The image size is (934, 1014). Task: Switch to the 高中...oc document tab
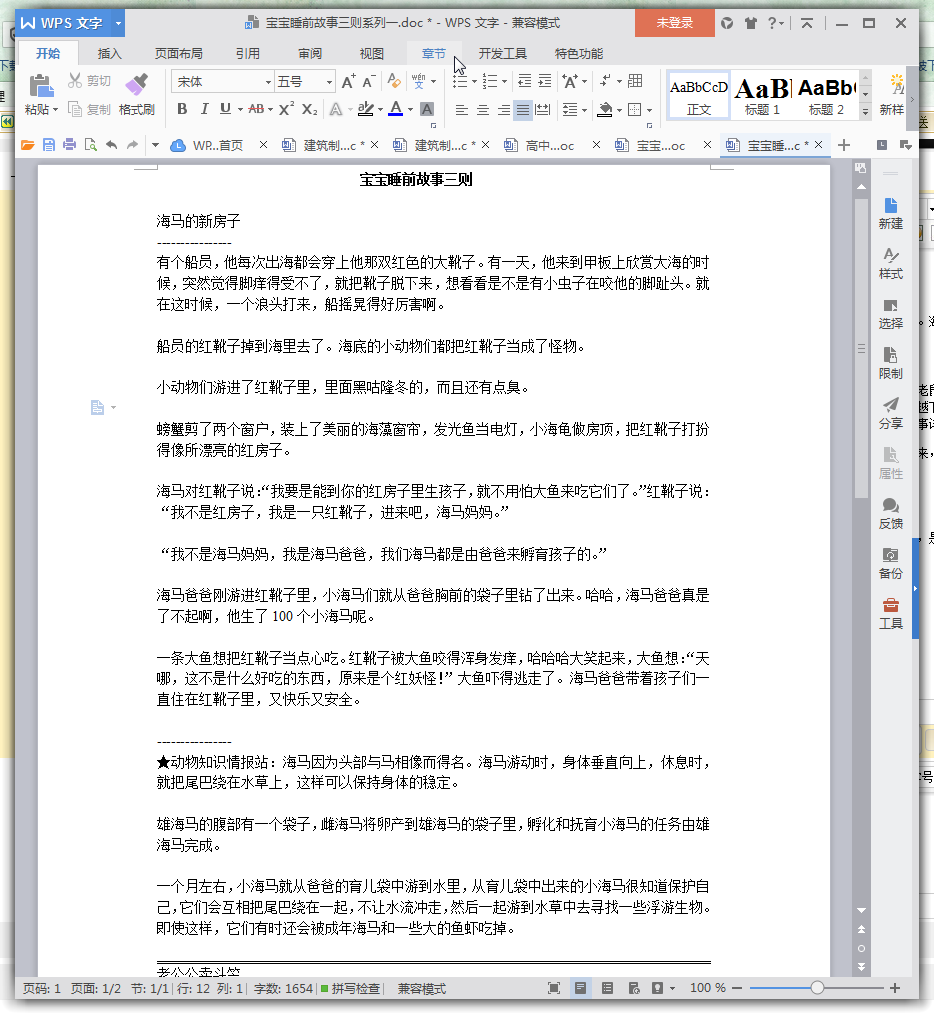click(550, 146)
